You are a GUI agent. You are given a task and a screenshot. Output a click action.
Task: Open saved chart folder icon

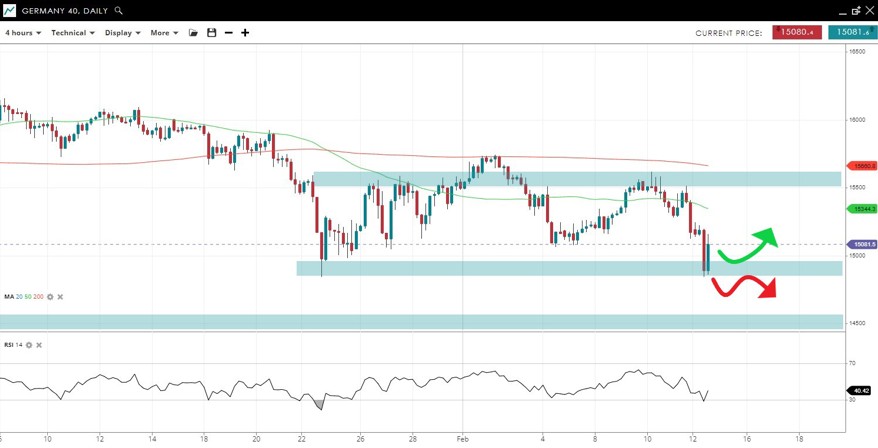193,33
